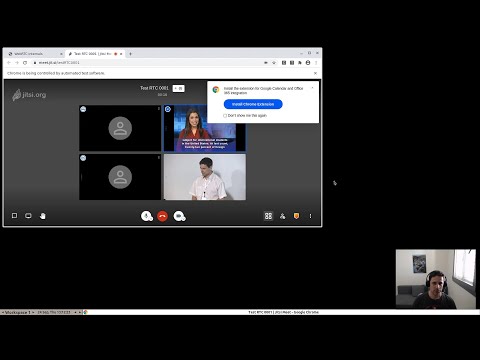Click the Jitsi Meet - Google Chrome taskbar title
The image size is (480, 360).
(283, 312)
